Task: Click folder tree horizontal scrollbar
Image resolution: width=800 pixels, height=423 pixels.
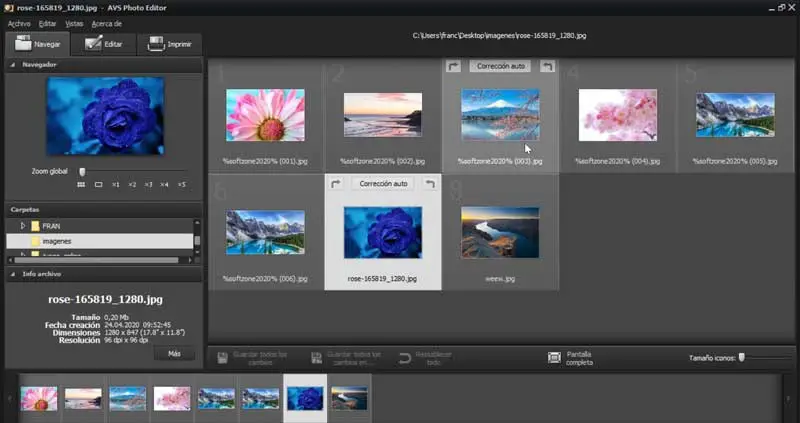Action: (96, 260)
